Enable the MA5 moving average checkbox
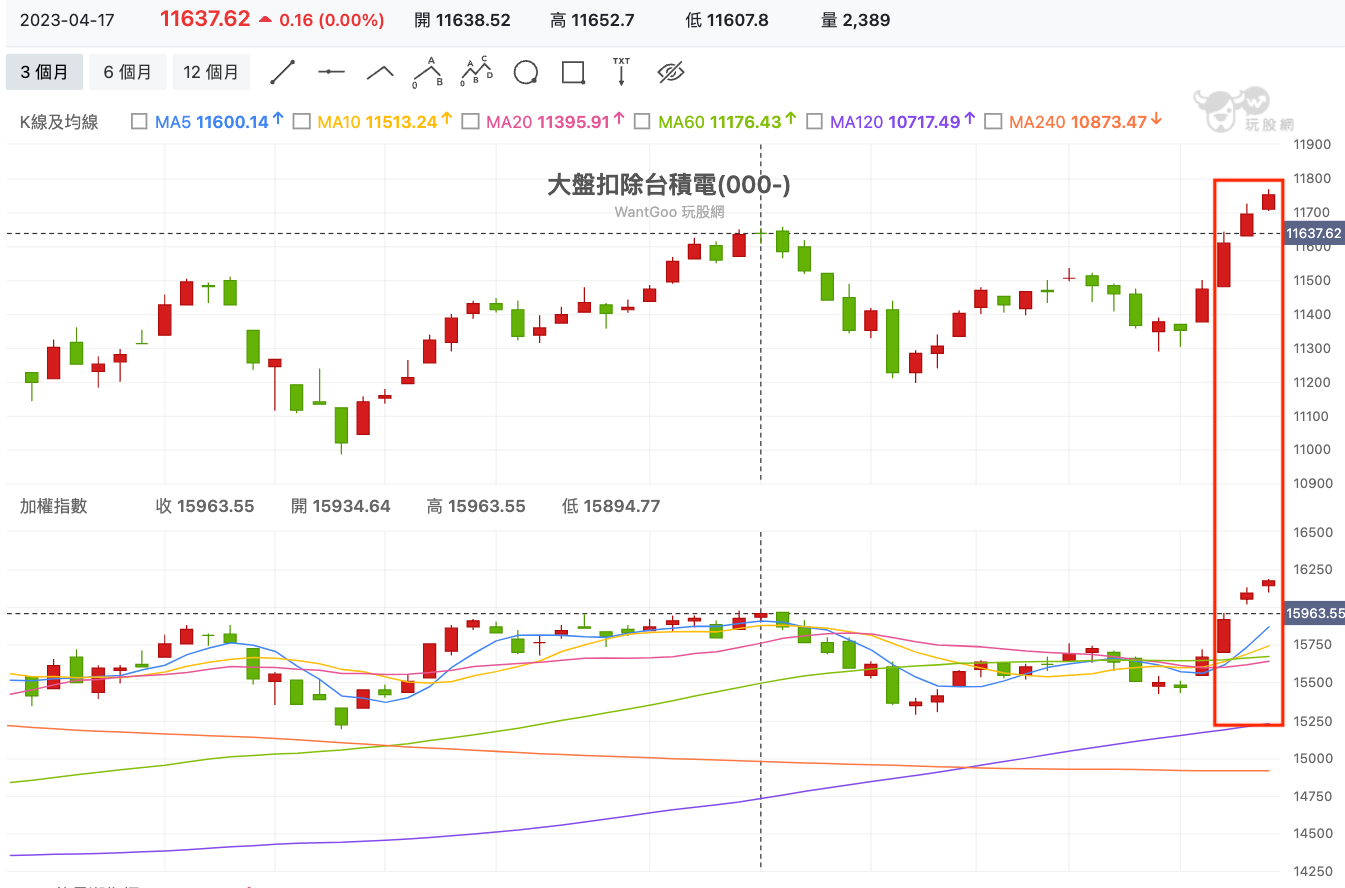Viewport: 1345px width, 888px height. tap(139, 122)
